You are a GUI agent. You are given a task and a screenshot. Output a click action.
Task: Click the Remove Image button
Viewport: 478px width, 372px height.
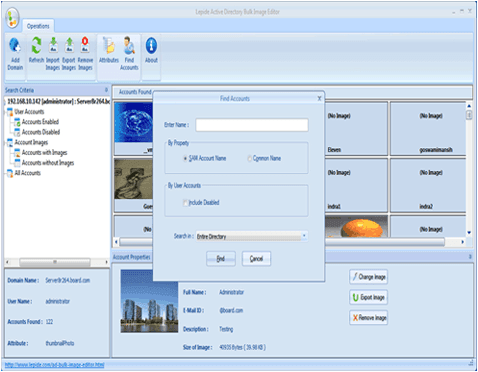pos(368,318)
